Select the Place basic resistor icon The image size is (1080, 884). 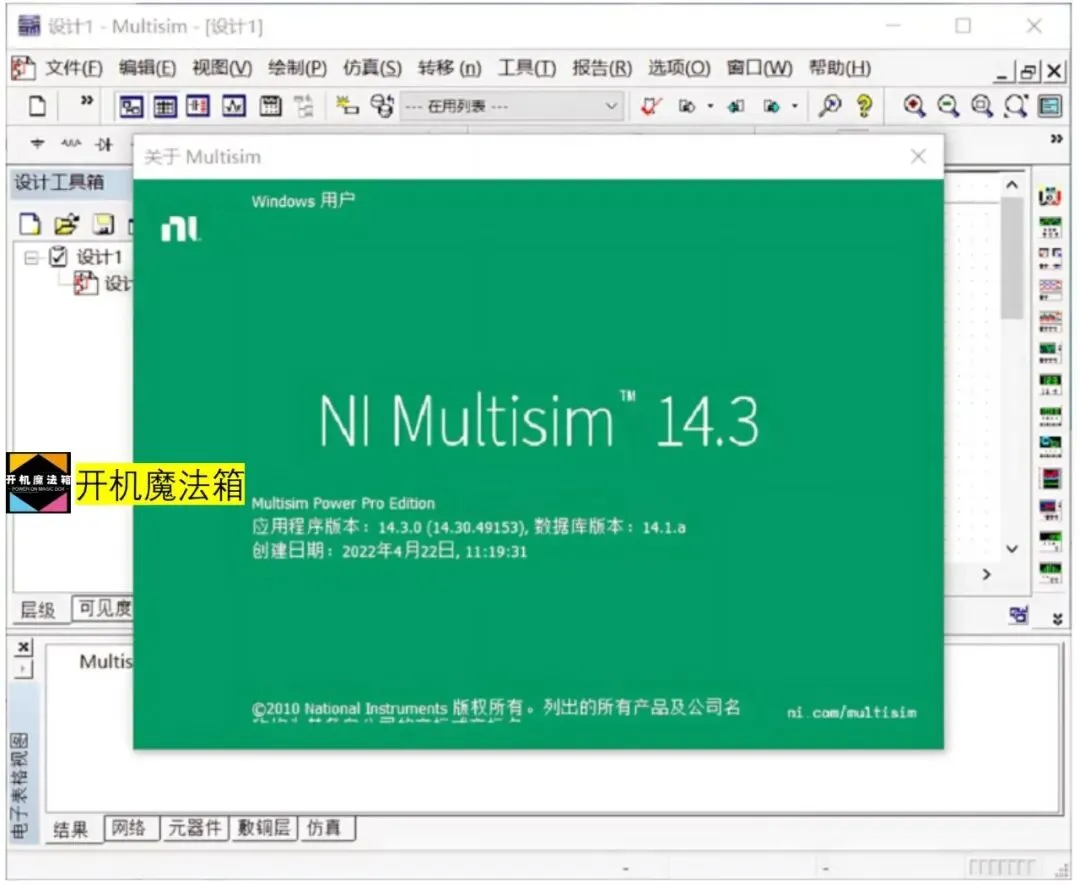tap(71, 144)
